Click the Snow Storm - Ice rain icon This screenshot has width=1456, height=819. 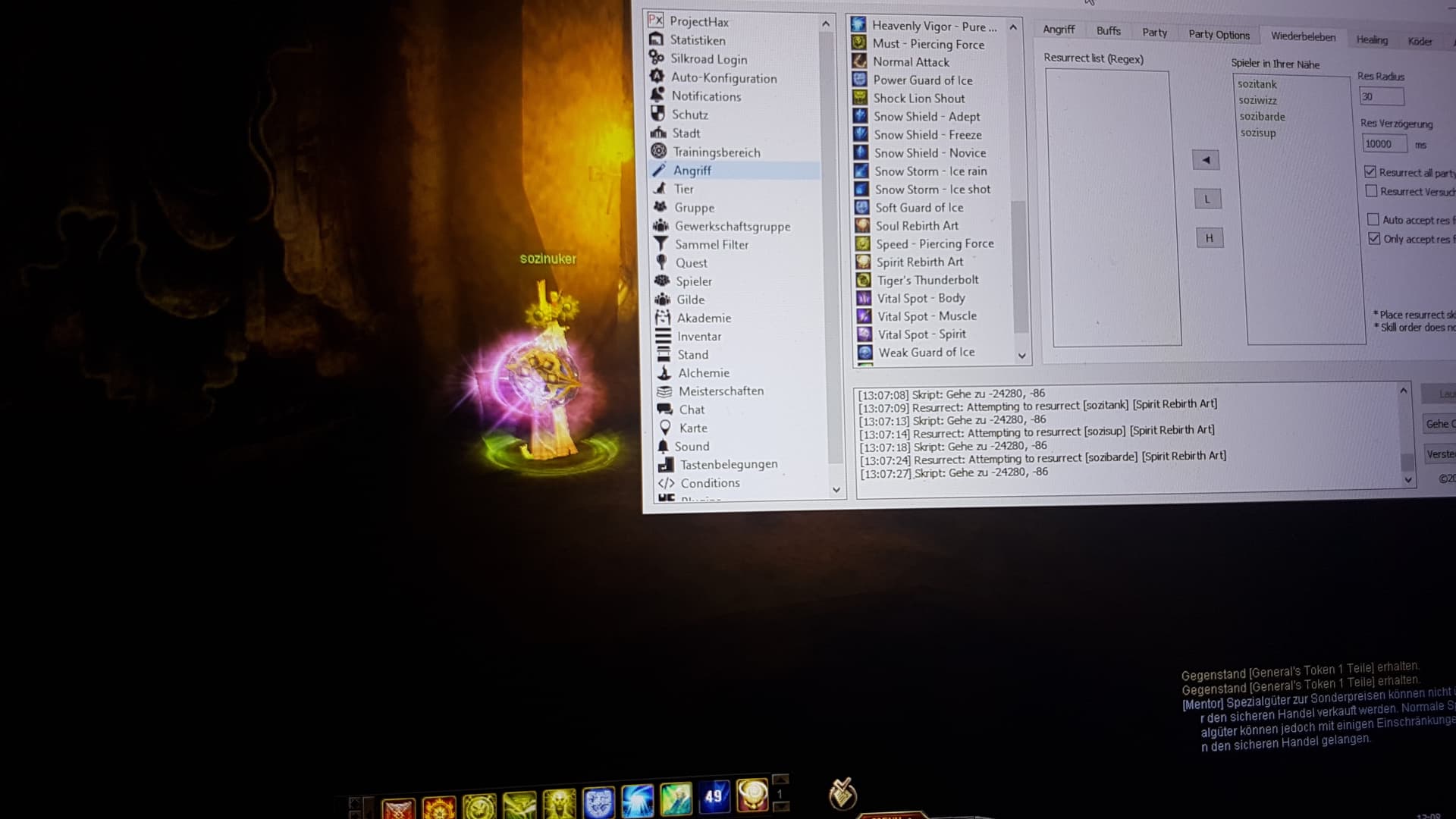tap(861, 171)
